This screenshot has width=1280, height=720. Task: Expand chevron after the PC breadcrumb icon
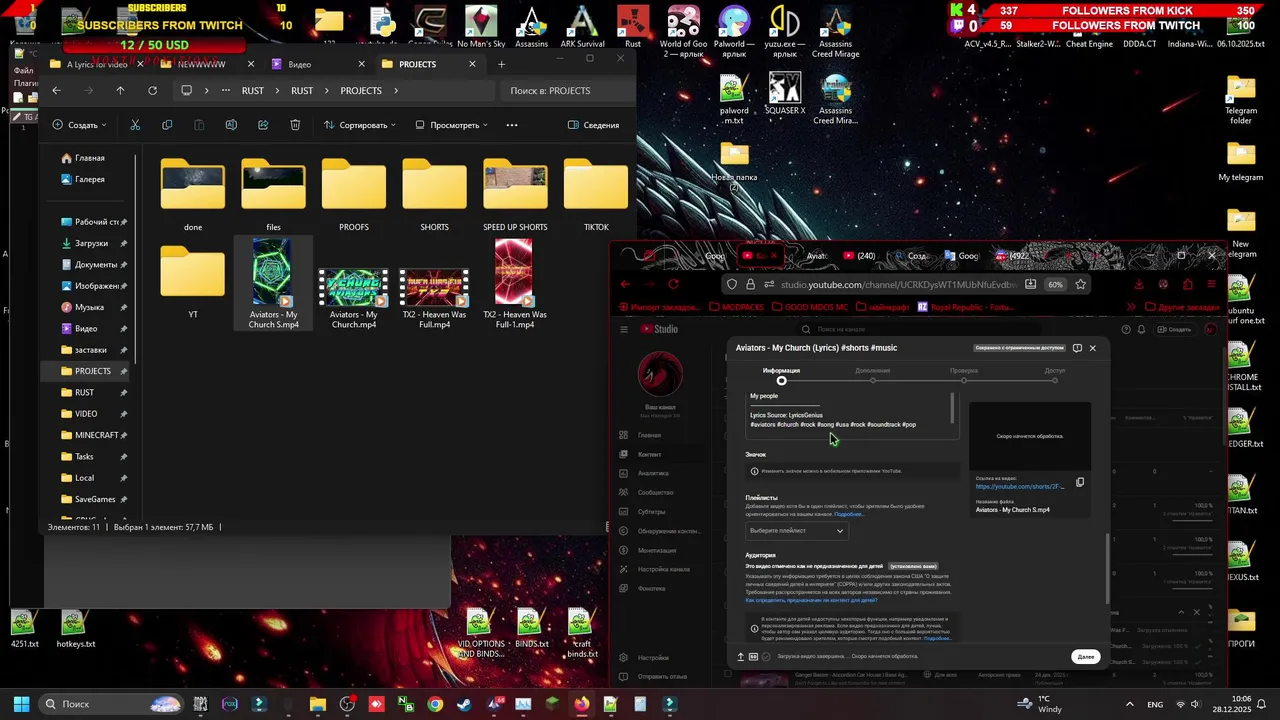(x=207, y=90)
